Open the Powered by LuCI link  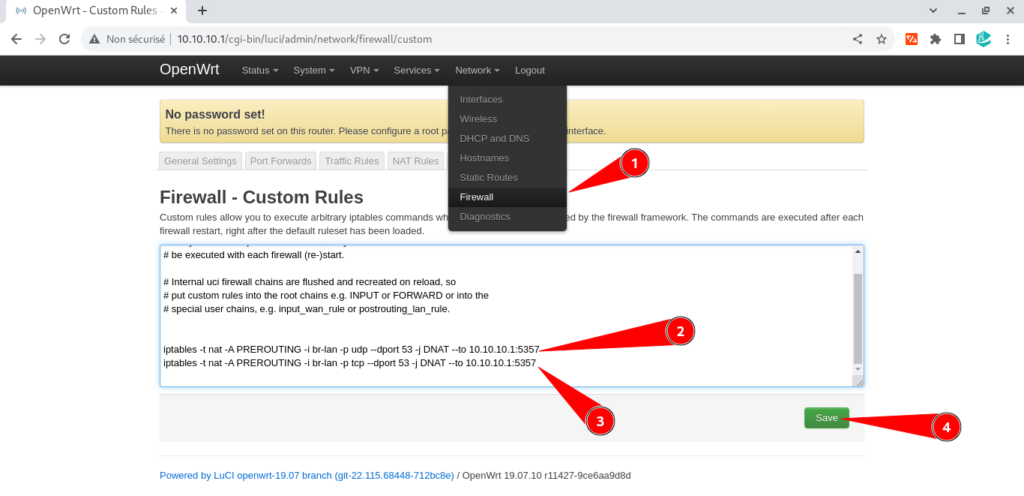point(307,476)
